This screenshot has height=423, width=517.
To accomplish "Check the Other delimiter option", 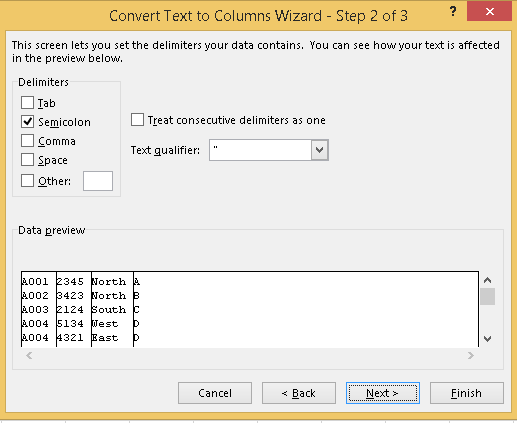I will [x=27, y=181].
